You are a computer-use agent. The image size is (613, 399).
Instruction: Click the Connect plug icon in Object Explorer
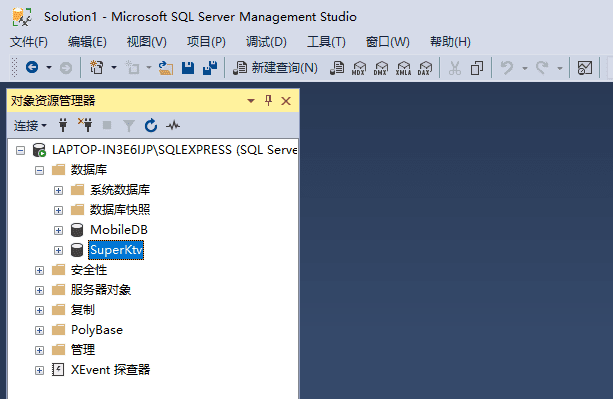point(63,125)
